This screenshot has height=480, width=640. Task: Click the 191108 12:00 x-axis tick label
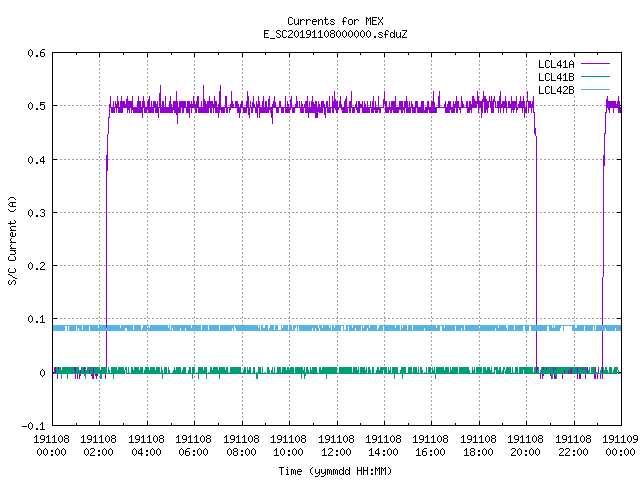pyautogui.click(x=336, y=446)
